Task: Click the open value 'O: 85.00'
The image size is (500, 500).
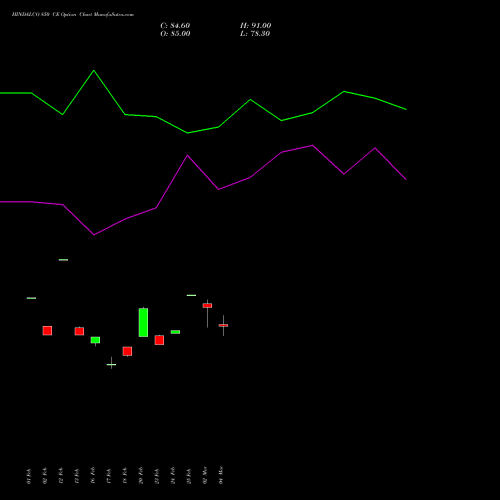Action: click(x=175, y=34)
